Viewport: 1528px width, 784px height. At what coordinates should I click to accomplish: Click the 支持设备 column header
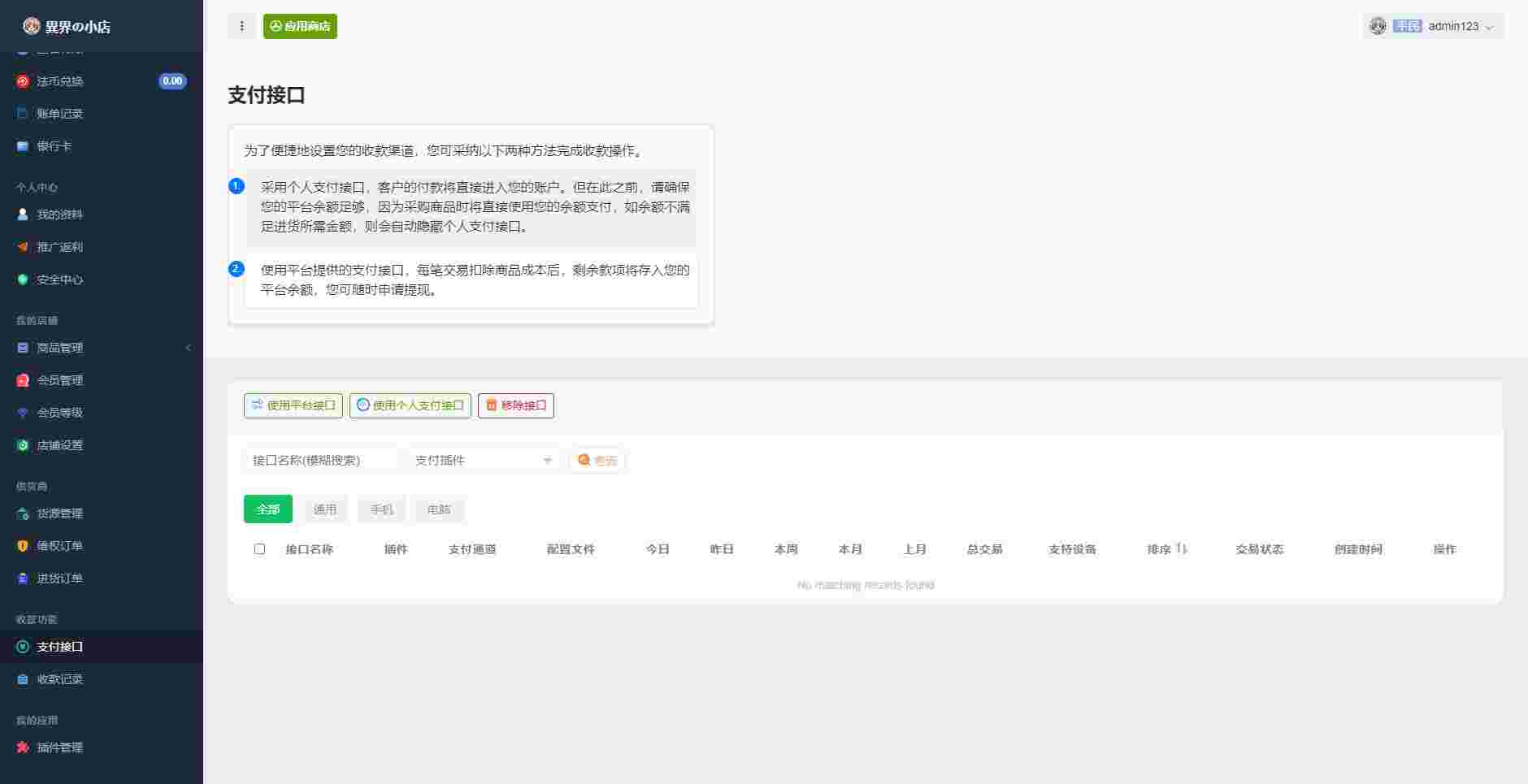pyautogui.click(x=1072, y=549)
